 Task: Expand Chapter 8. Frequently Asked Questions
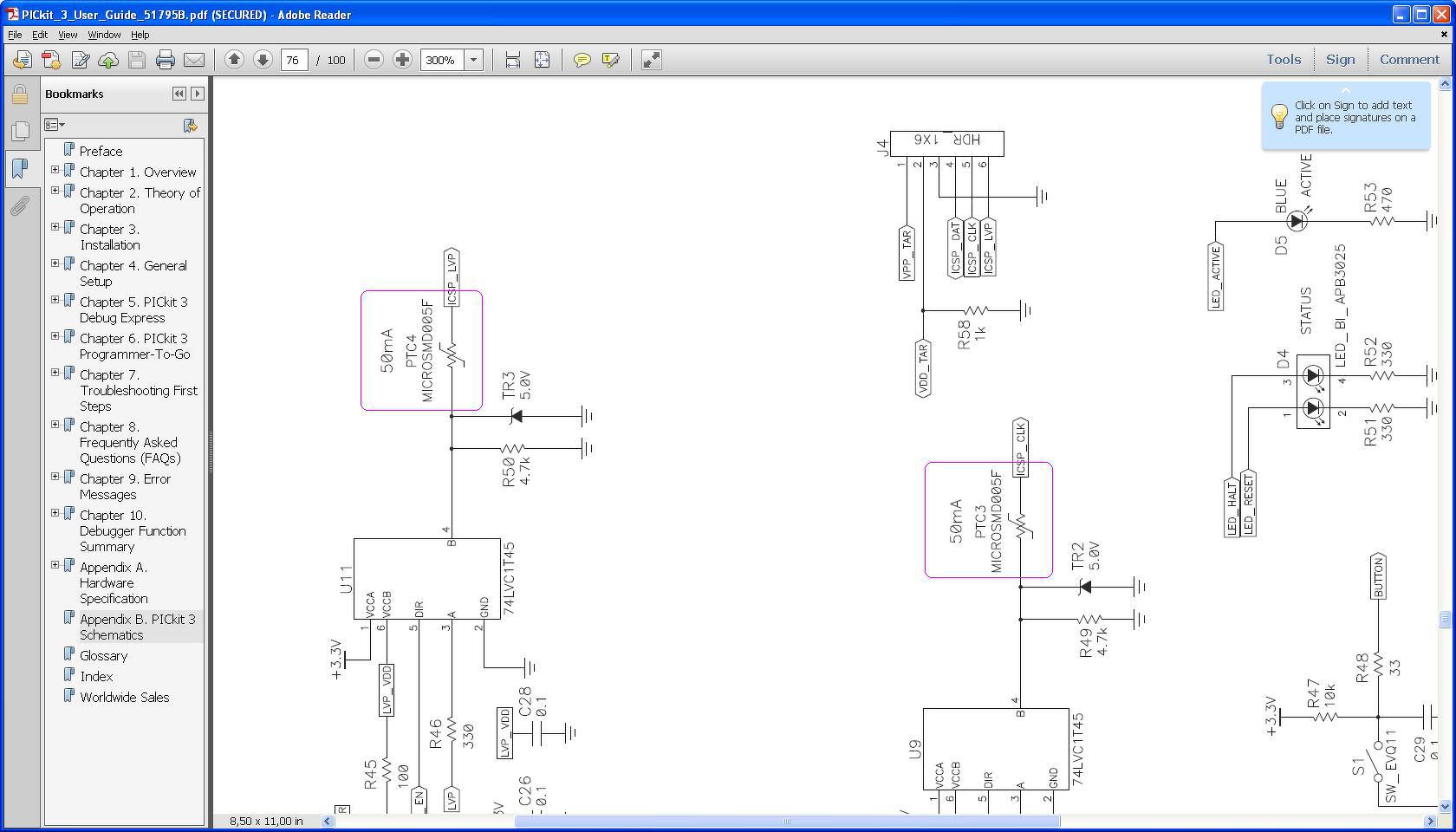(55, 425)
